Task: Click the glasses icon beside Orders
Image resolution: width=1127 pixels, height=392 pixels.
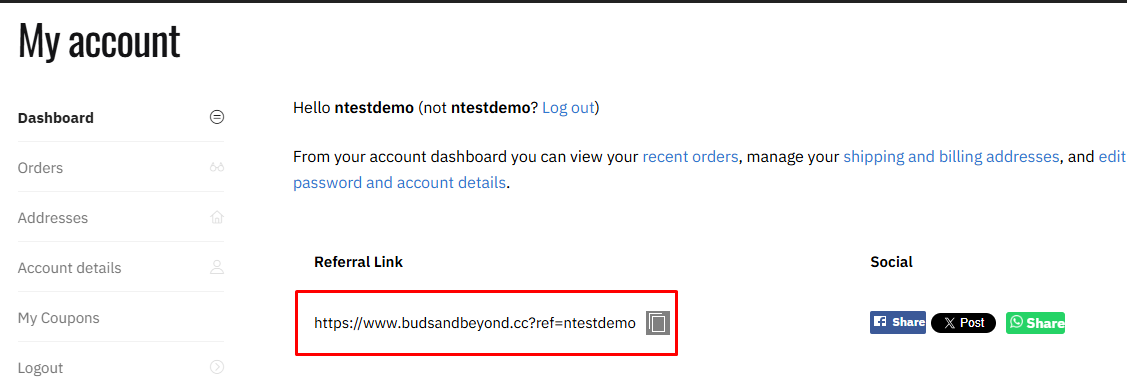Action: click(216, 168)
